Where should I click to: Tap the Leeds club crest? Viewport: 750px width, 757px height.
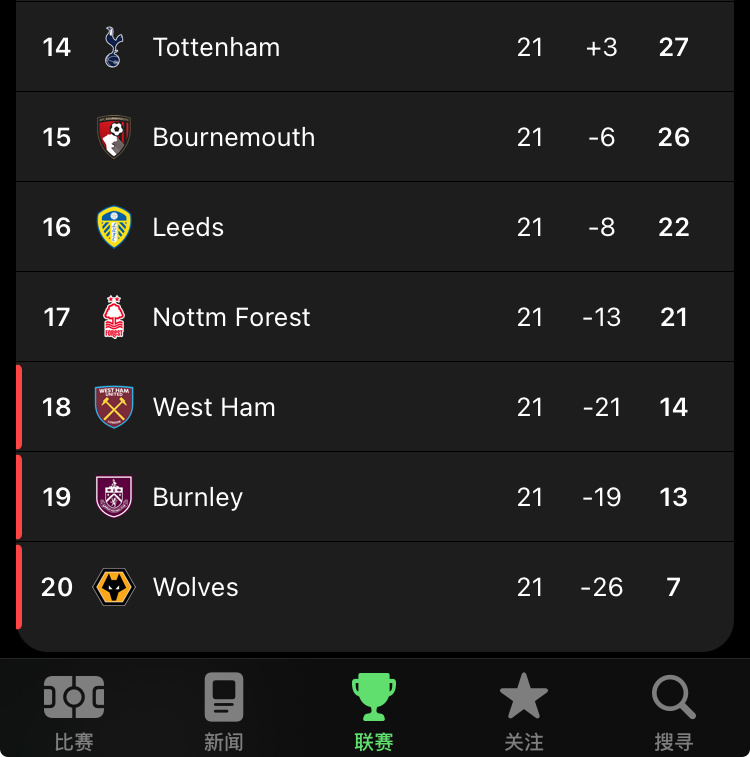coord(114,227)
